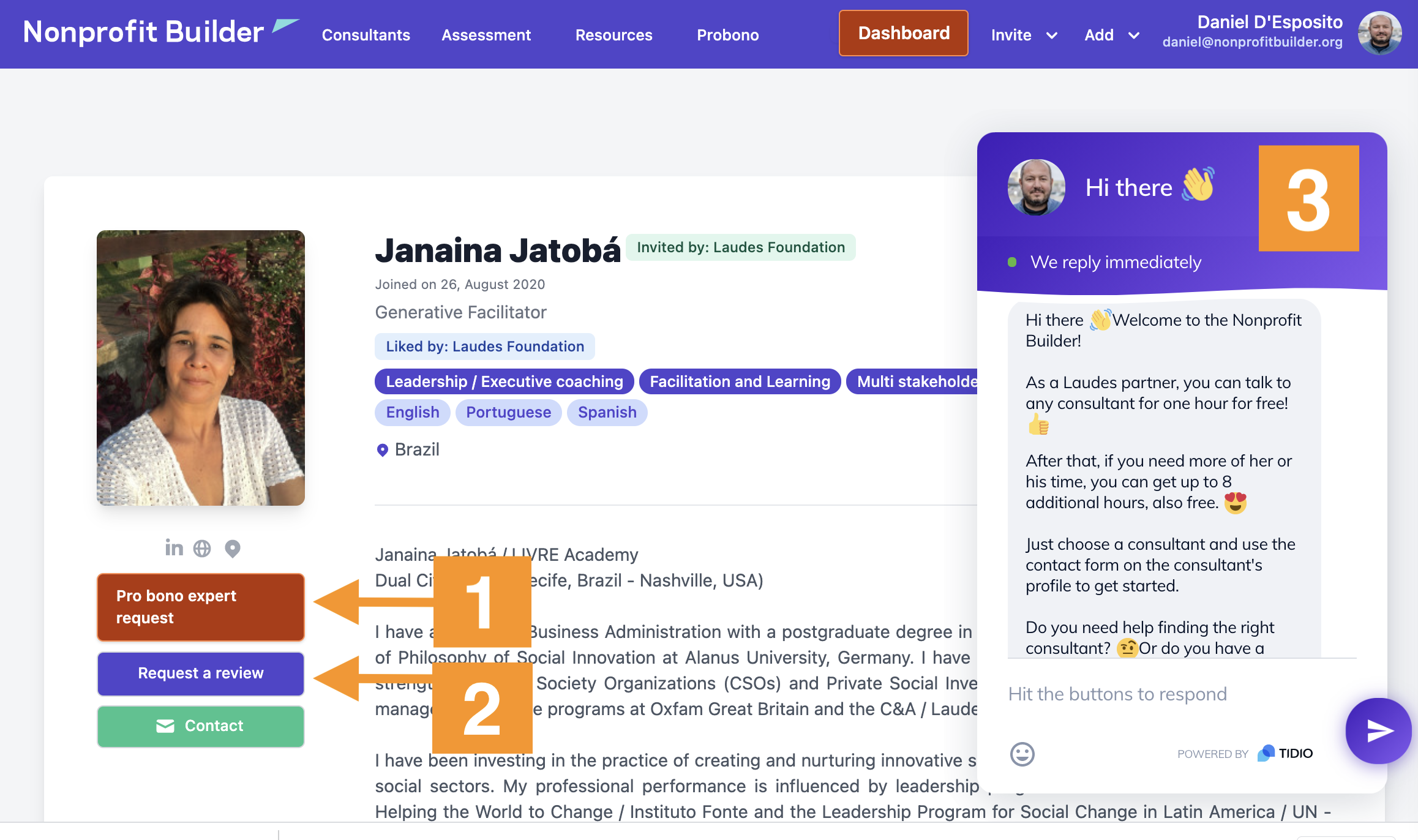Open the website globe icon
The image size is (1418, 840).
click(202, 549)
